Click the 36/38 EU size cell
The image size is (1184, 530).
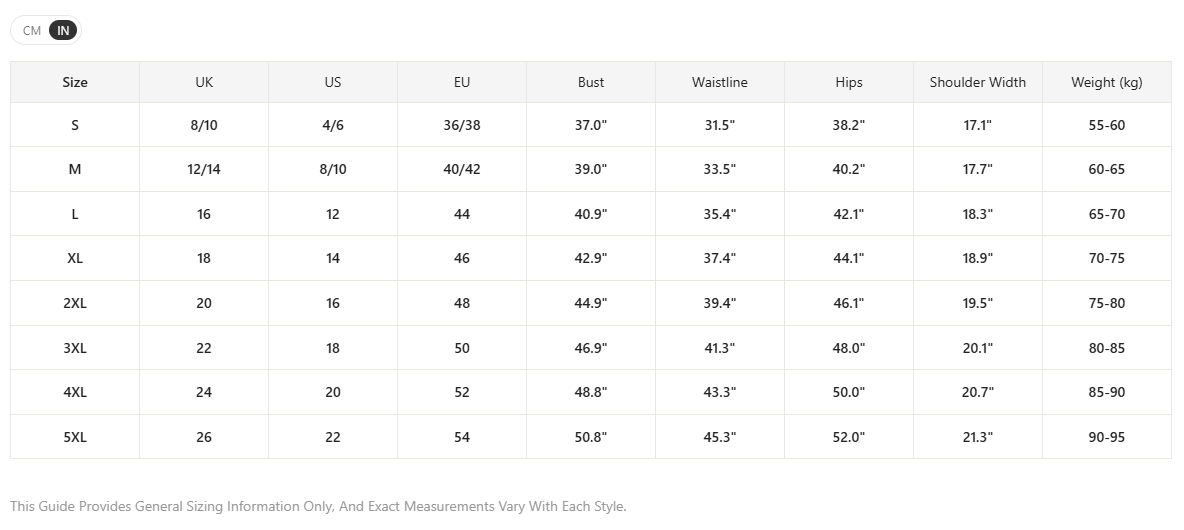click(462, 125)
